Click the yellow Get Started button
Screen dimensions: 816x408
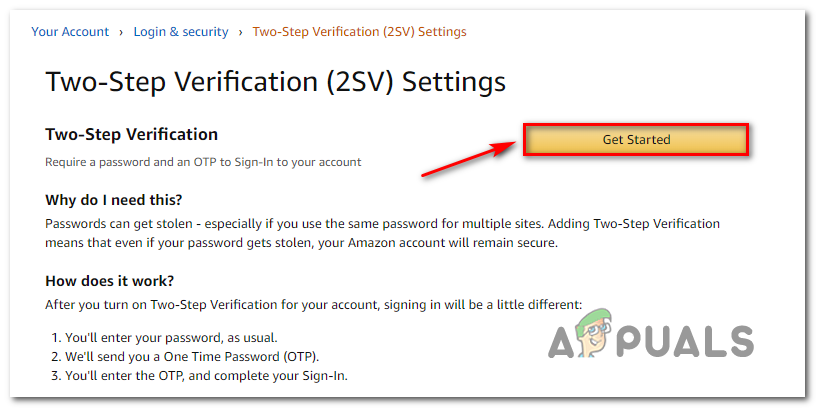[x=636, y=140]
